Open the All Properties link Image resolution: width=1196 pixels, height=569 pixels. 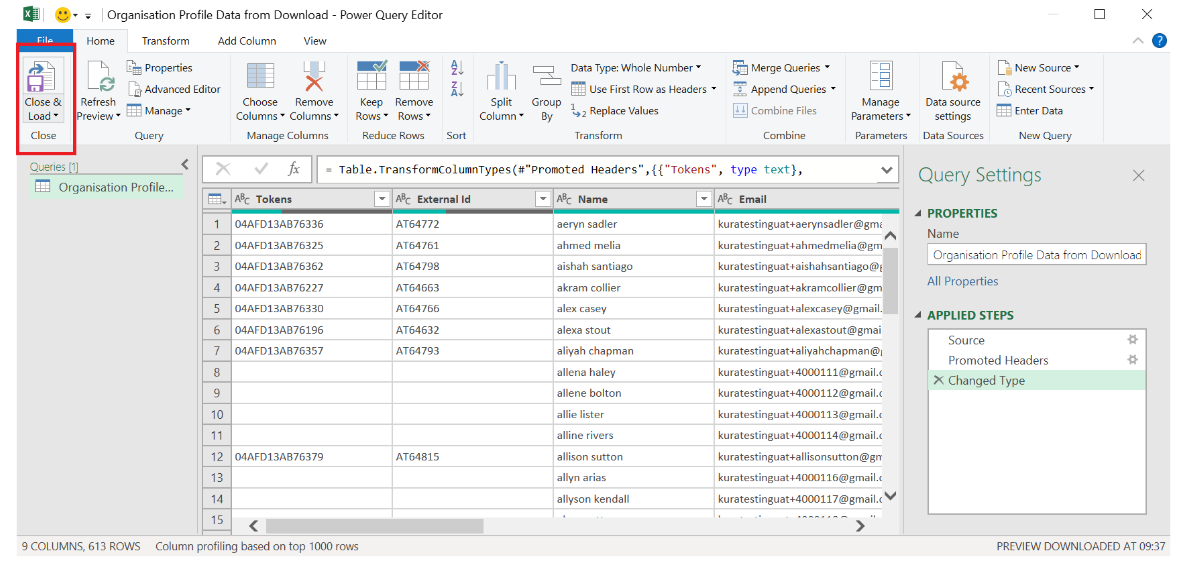point(963,281)
